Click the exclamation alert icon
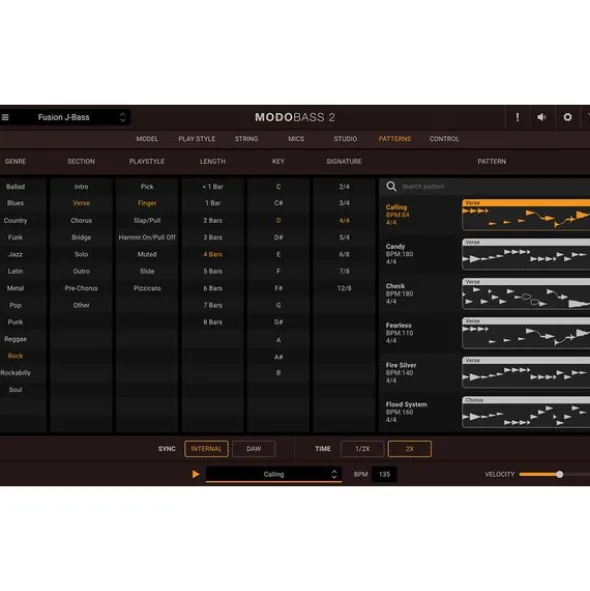This screenshot has width=590, height=591. (x=518, y=117)
